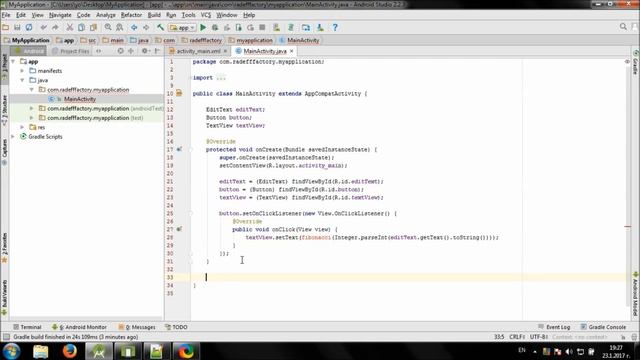The image size is (640, 360).
Task: Open the TODO tool window
Action: (176, 327)
